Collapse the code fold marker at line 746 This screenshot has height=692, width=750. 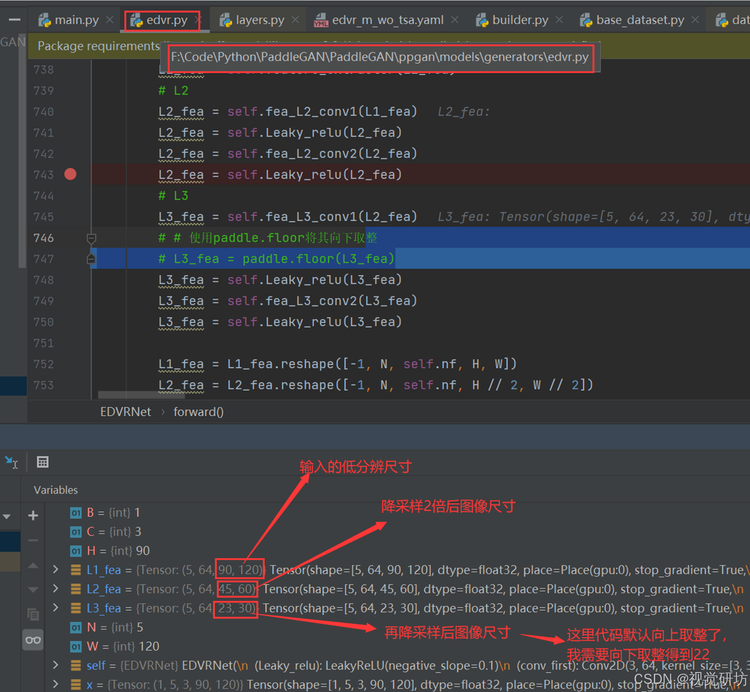(91, 238)
